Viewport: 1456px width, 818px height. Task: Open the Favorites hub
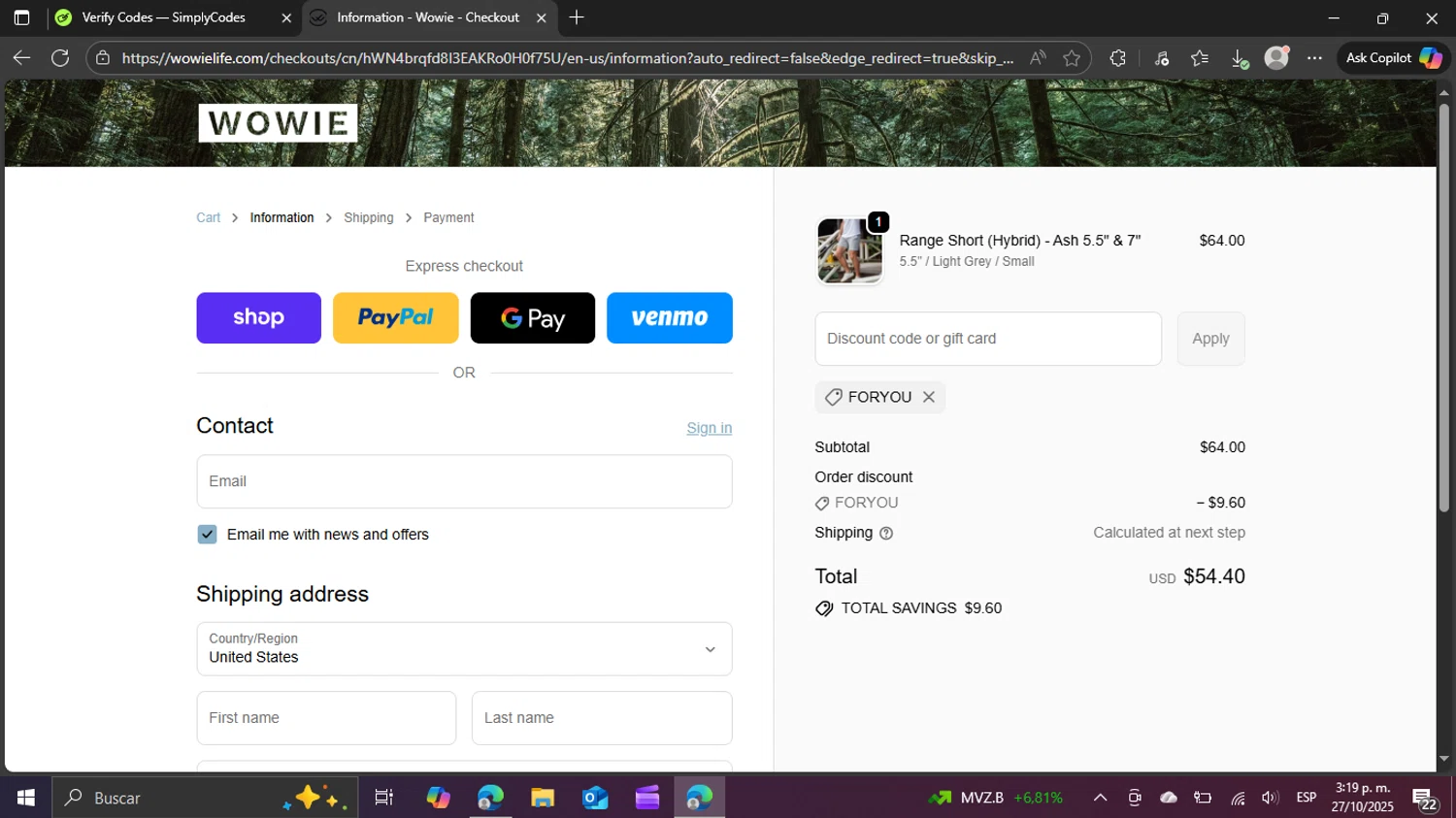1200,58
